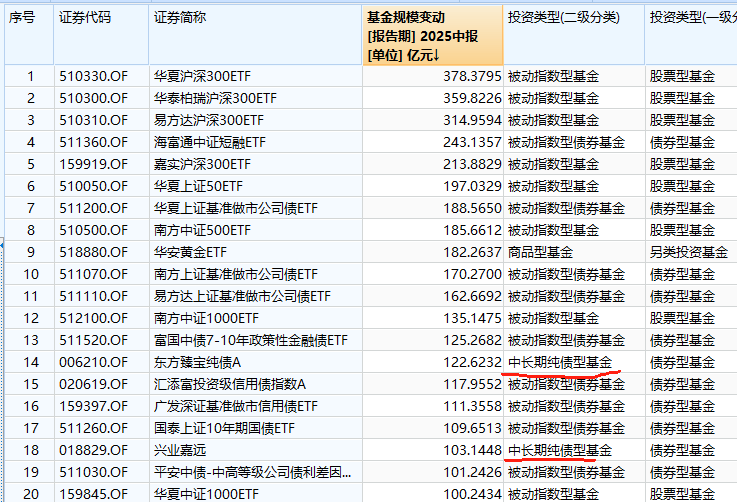The image size is (737, 502).
Task: Select 中长期纯债型基金 in row 18
Action: point(560,450)
